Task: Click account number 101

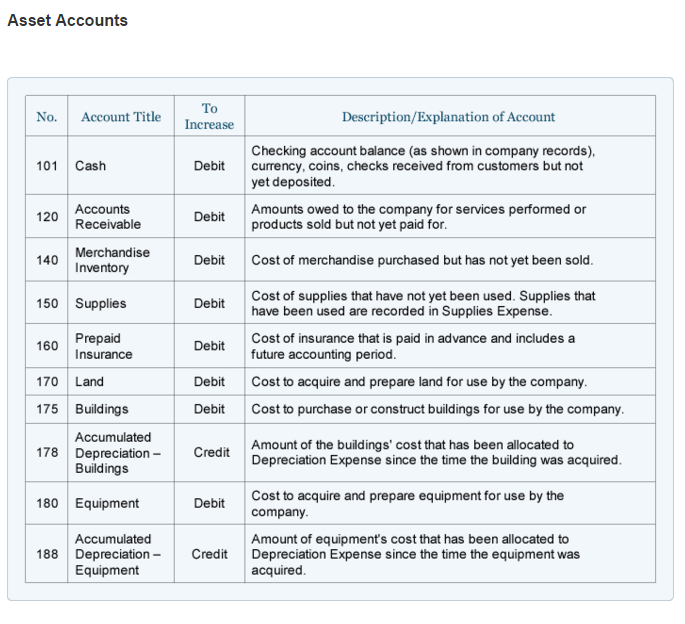Action: point(47,166)
